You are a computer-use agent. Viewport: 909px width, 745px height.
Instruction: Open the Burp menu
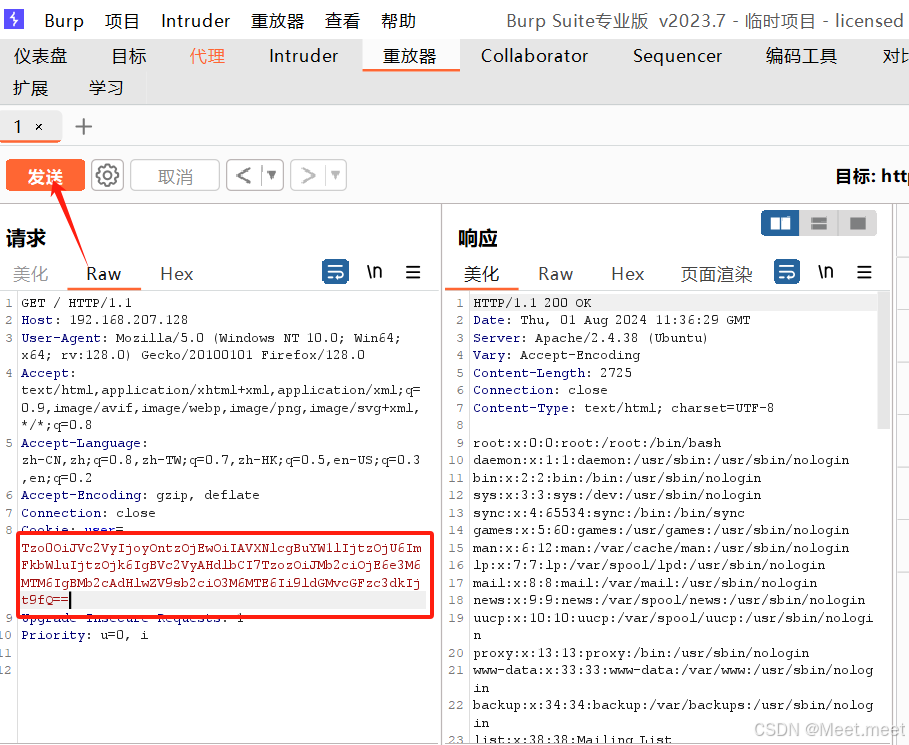tap(64, 21)
